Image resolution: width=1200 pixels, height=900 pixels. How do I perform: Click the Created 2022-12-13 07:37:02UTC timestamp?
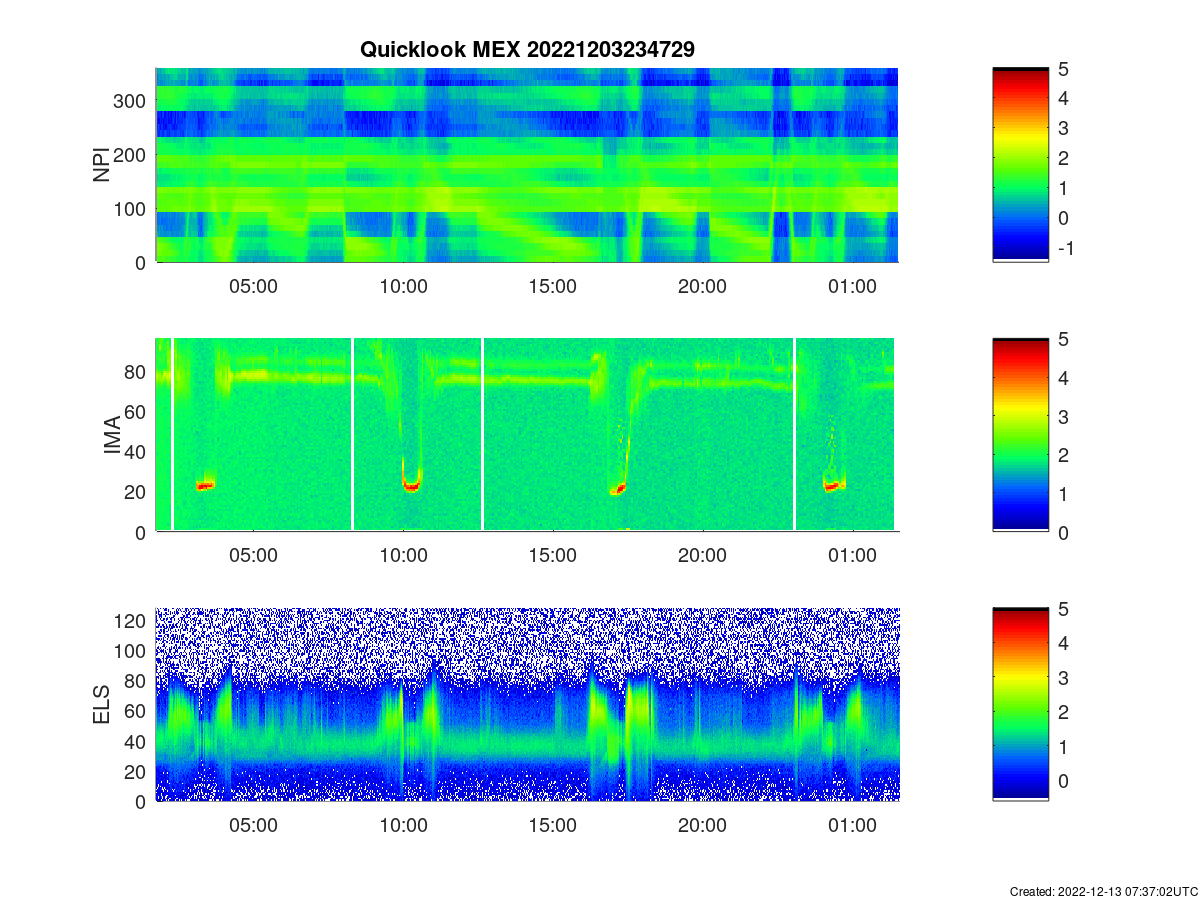1103,891
